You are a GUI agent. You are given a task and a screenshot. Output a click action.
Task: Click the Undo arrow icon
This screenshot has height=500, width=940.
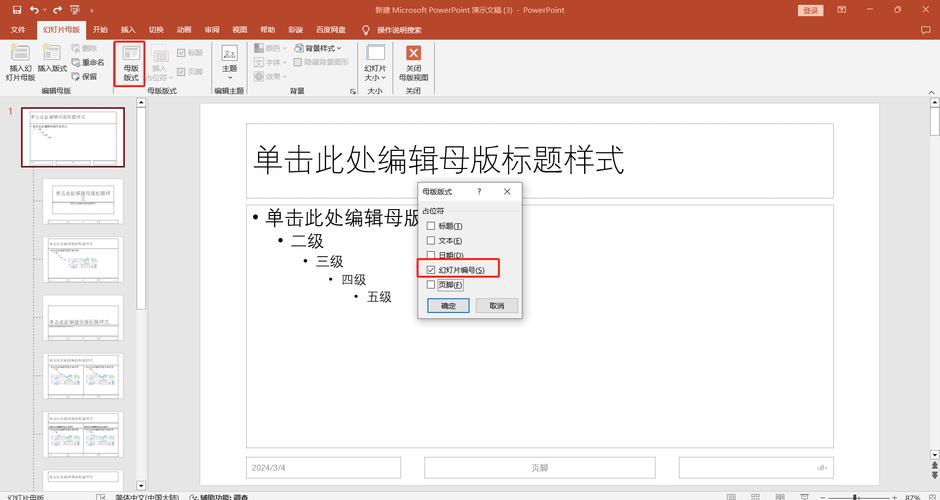pos(34,9)
